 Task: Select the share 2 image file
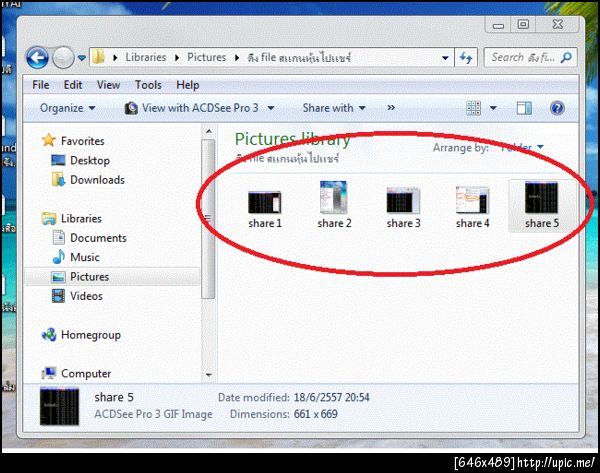coord(334,205)
